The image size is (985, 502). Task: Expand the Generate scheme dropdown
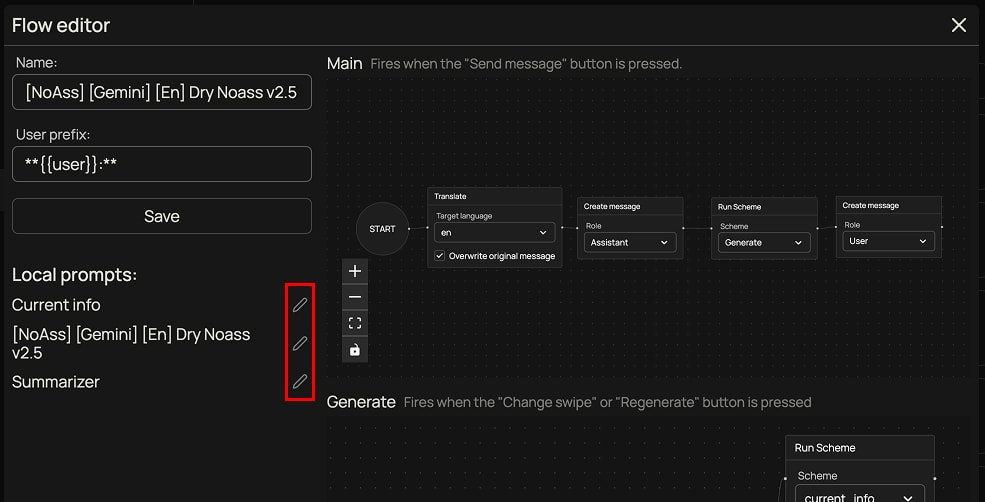[764, 242]
